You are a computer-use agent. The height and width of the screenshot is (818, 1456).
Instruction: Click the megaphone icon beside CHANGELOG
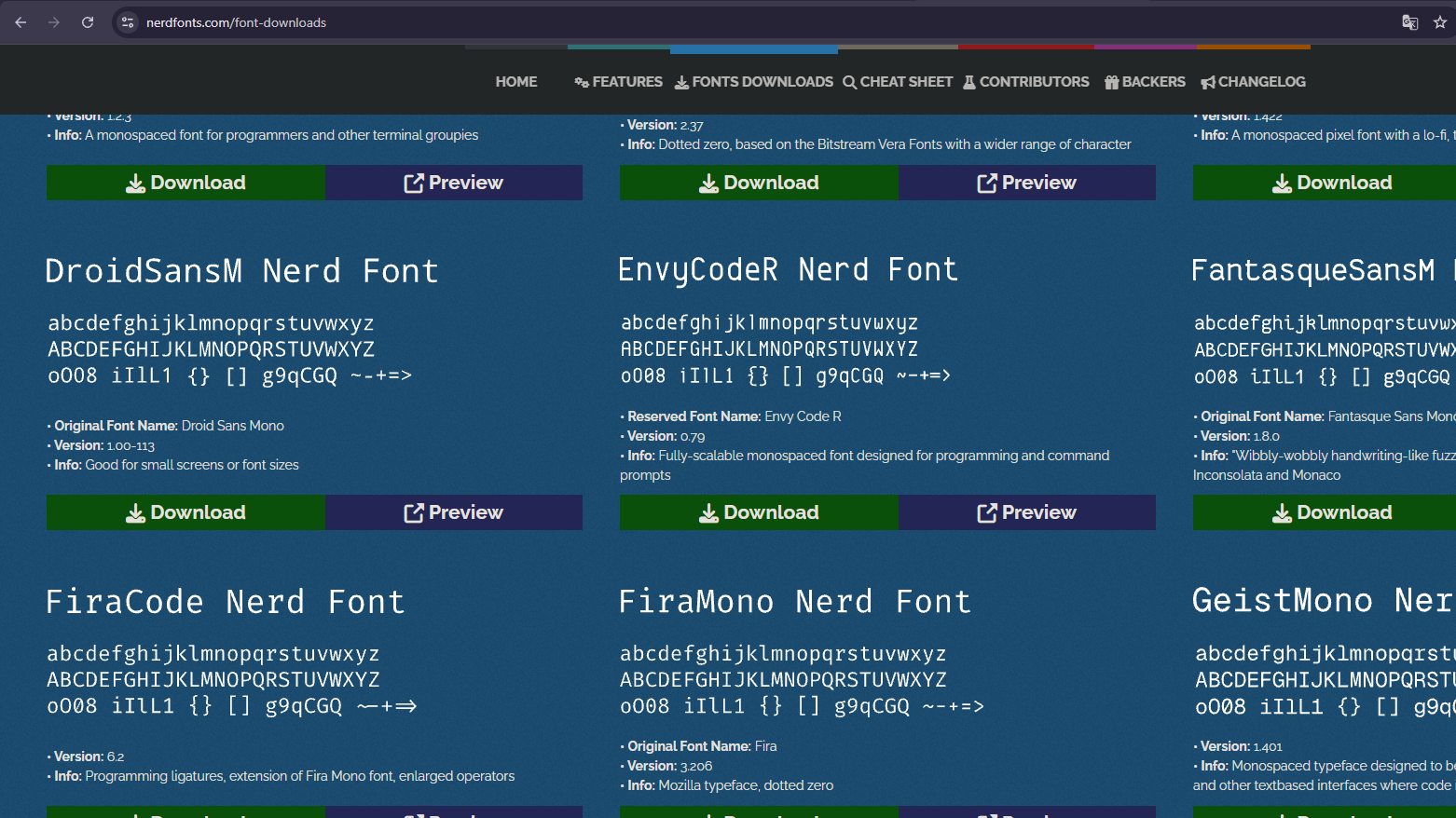1205,81
